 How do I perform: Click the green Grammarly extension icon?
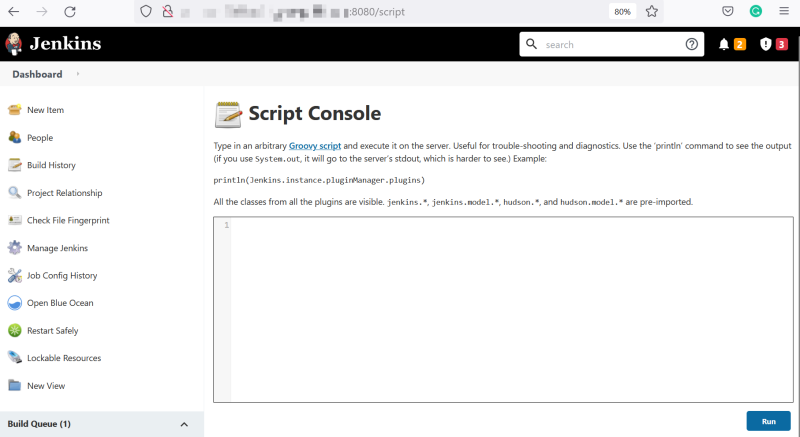click(756, 11)
